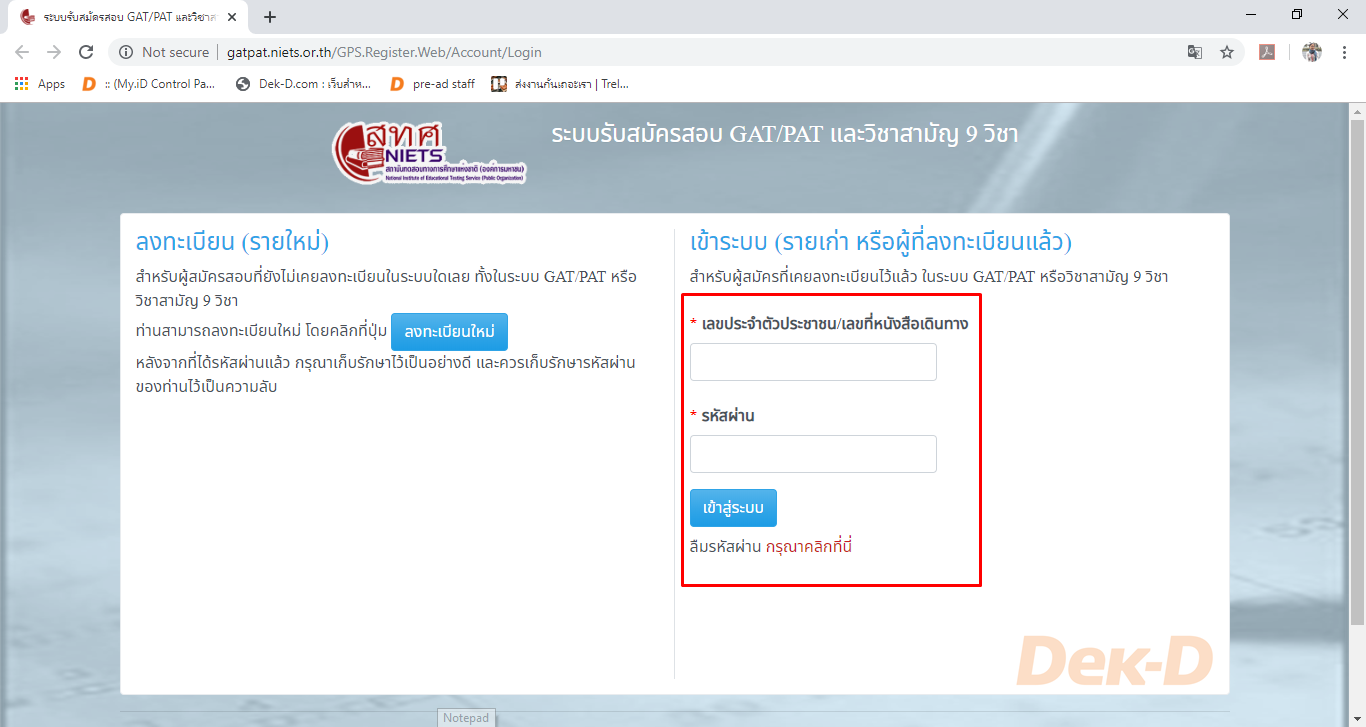Screen dimensions: 1366x727
Task: Open a new browser tab
Action: (270, 16)
